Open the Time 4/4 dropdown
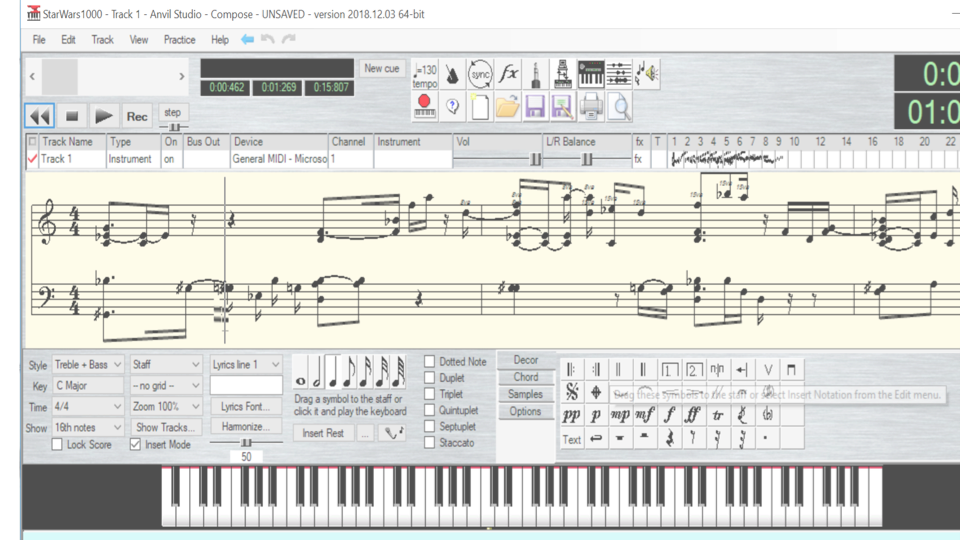This screenshot has width=960, height=540. coord(88,406)
